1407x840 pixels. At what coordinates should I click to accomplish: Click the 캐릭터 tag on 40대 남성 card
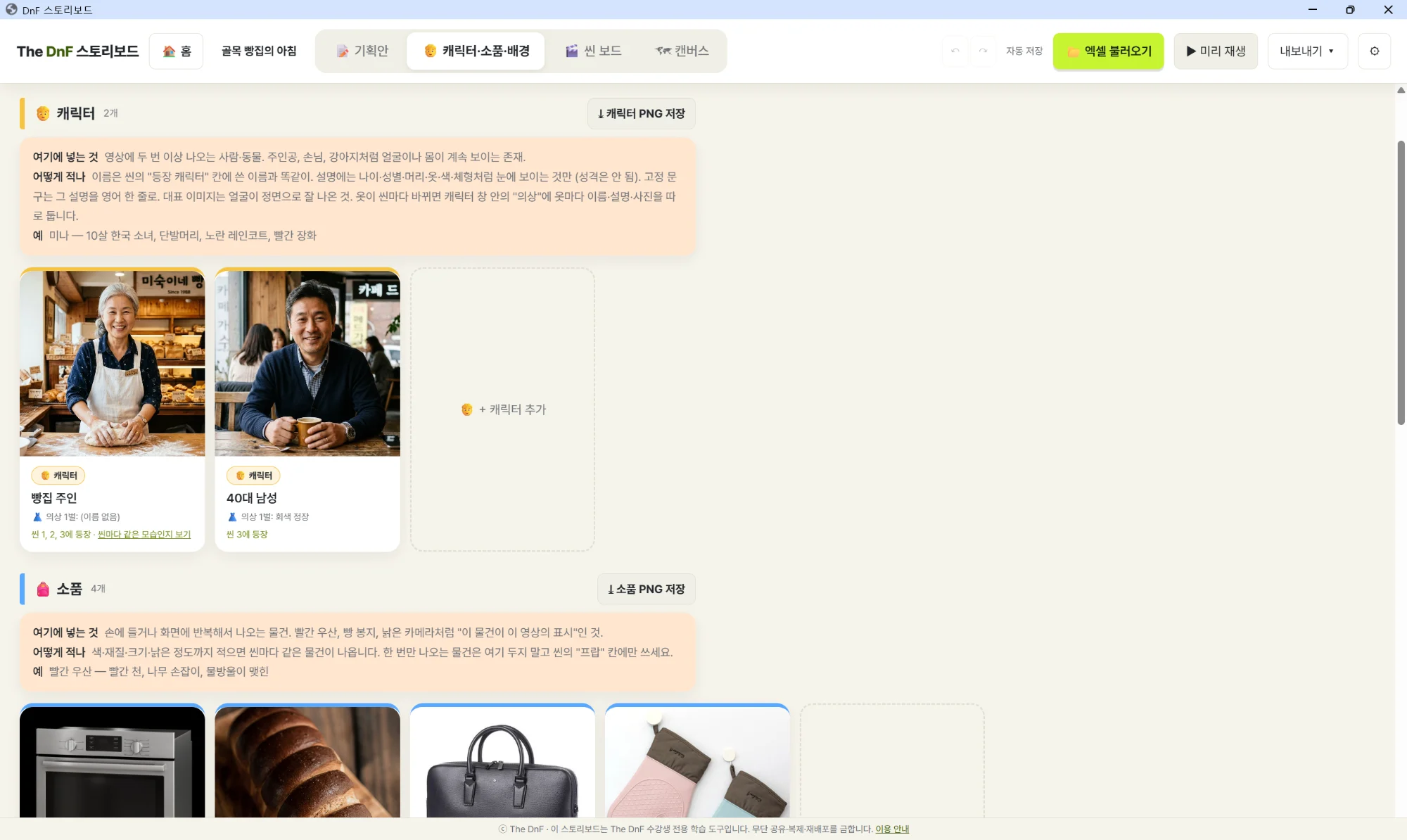pos(253,476)
